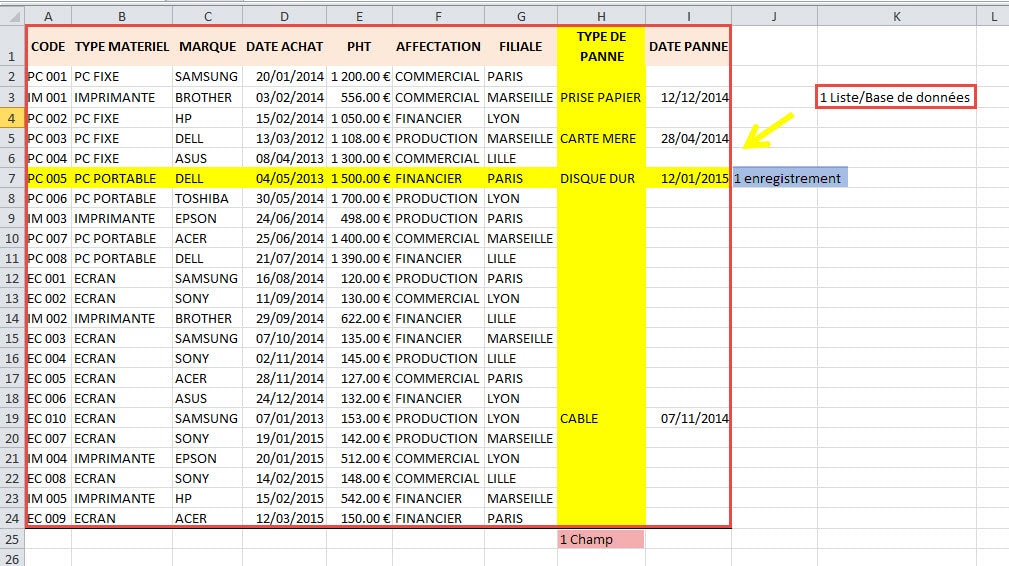Click cell CARTE MERE
This screenshot has width=1009, height=566.
point(601,138)
